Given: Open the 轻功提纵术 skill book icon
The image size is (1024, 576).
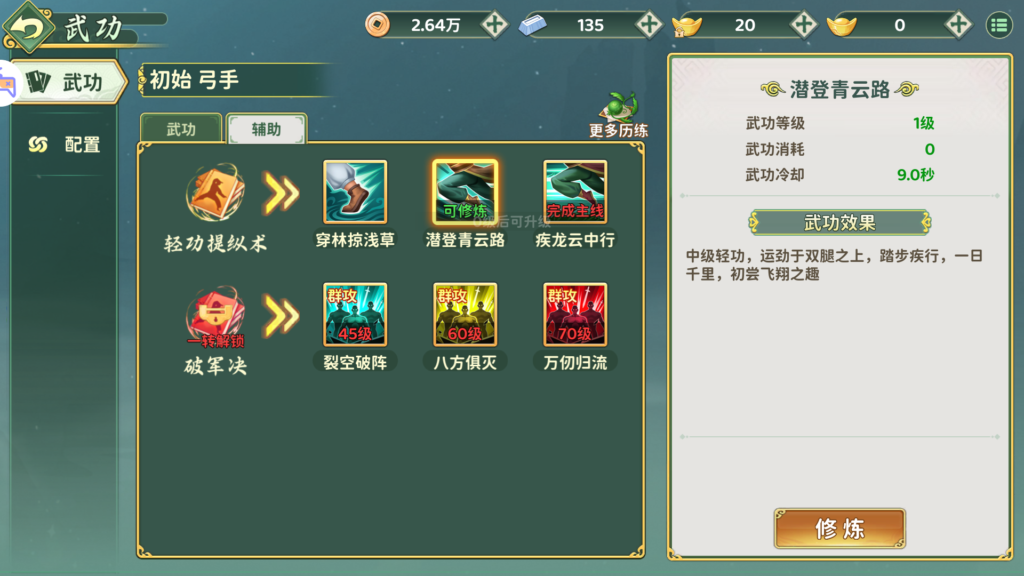Looking at the screenshot, I should click(x=216, y=193).
